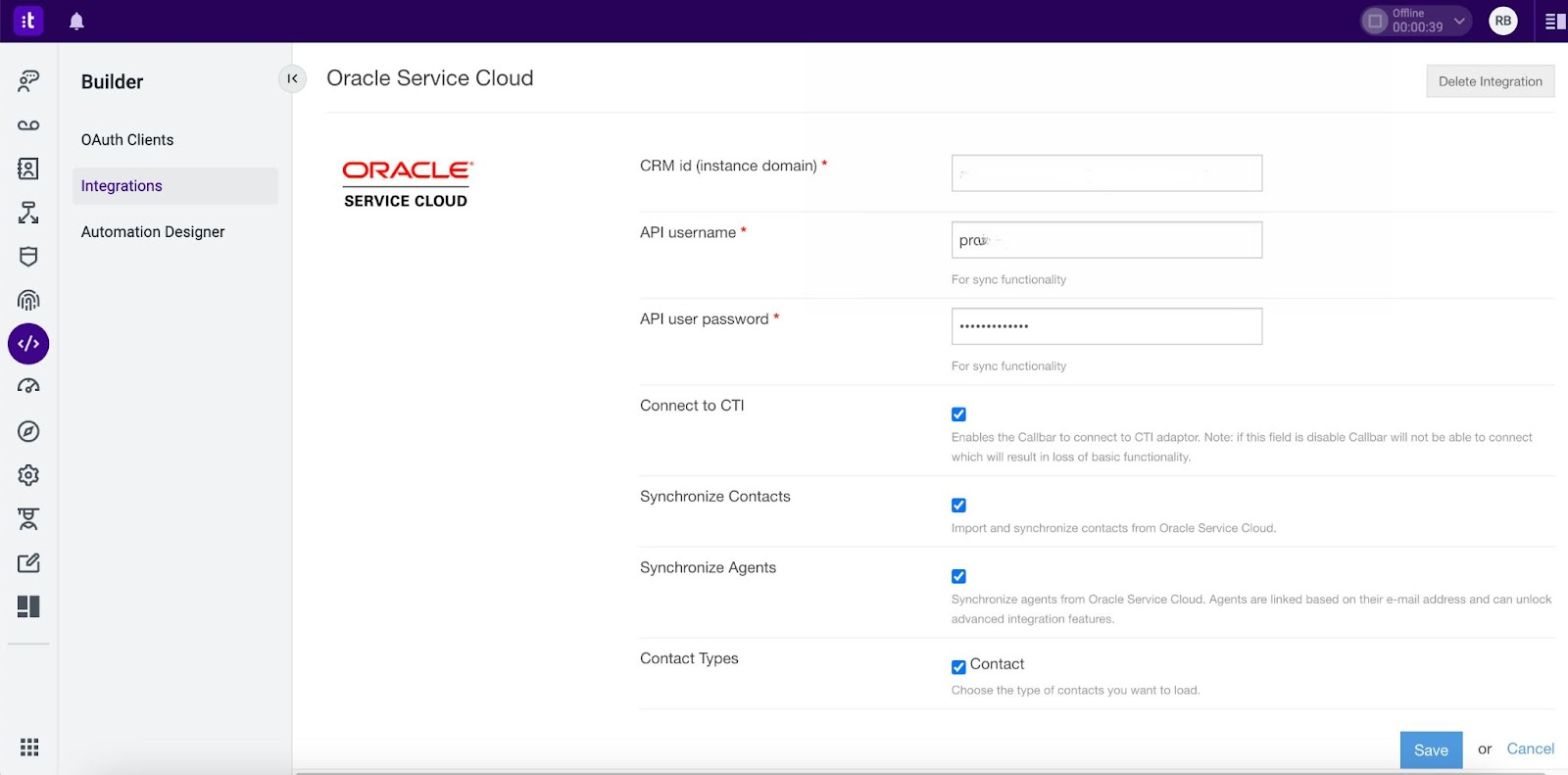Click the API user password field
The height and width of the screenshot is (775, 1568).
(1106, 326)
